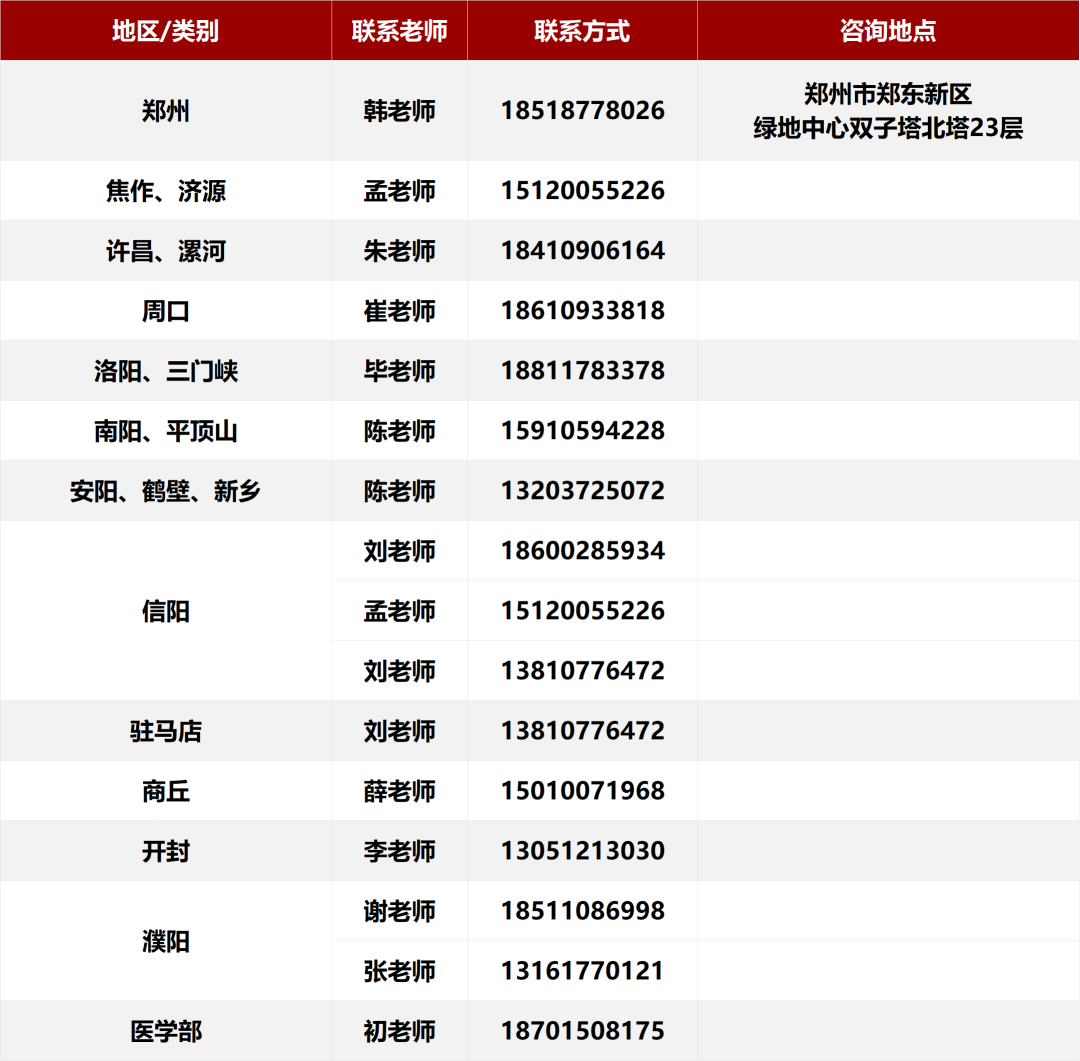Select phone number 13203725072
Viewport: 1080px width, 1061px height.
coord(583,490)
